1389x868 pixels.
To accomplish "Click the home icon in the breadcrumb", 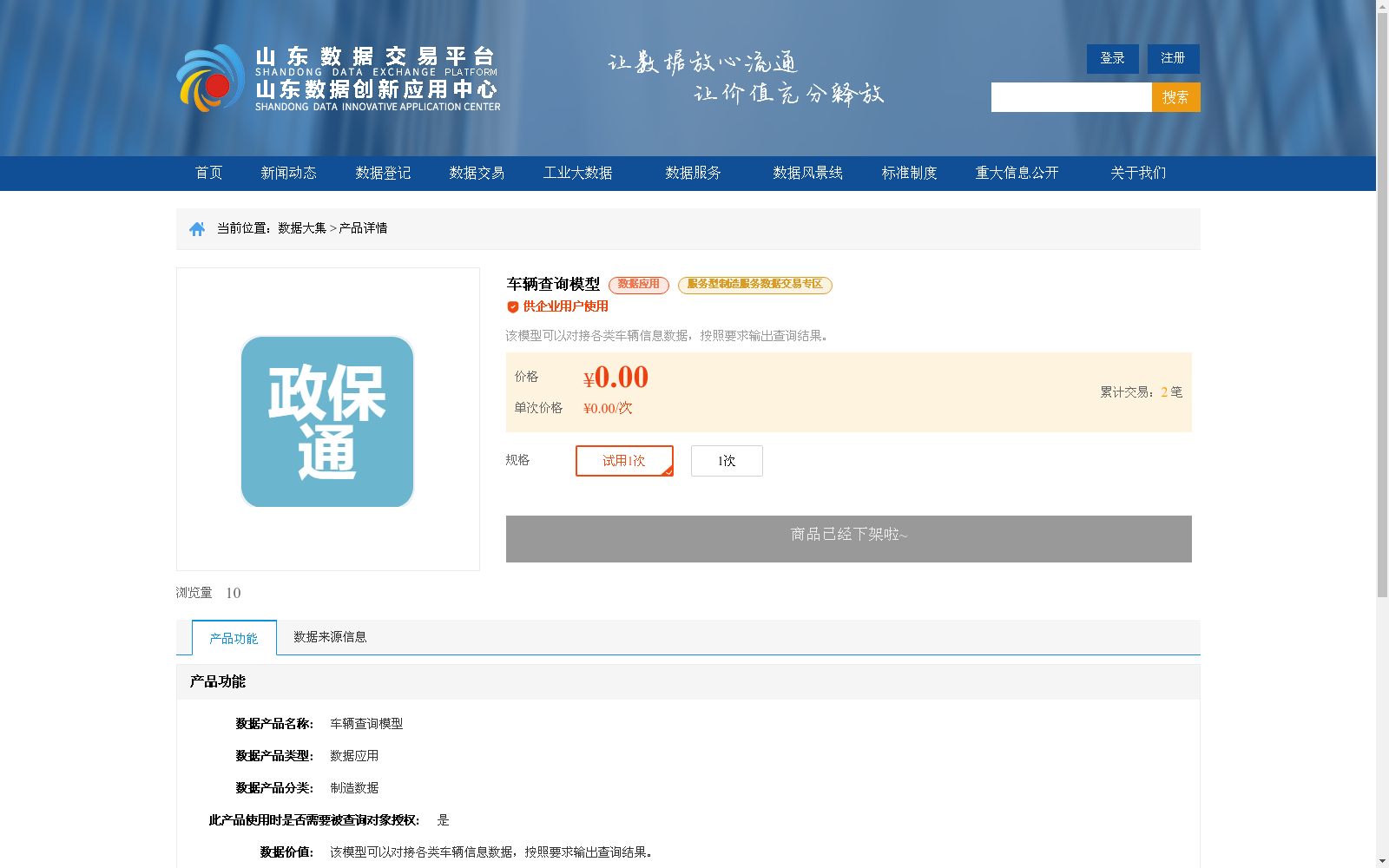I will point(197,228).
